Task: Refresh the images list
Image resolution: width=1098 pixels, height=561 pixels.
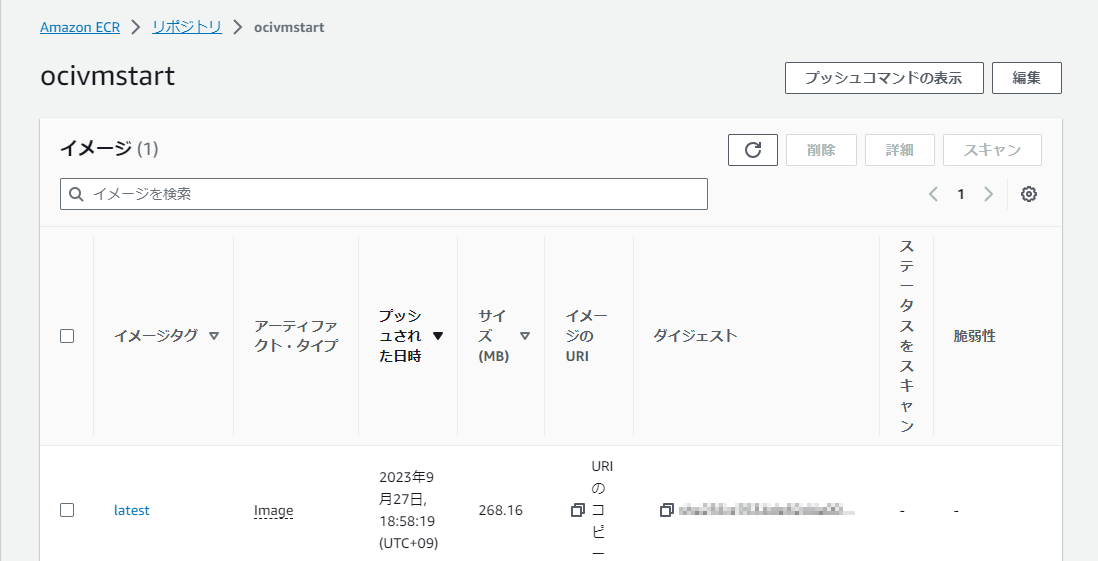Action: [753, 150]
